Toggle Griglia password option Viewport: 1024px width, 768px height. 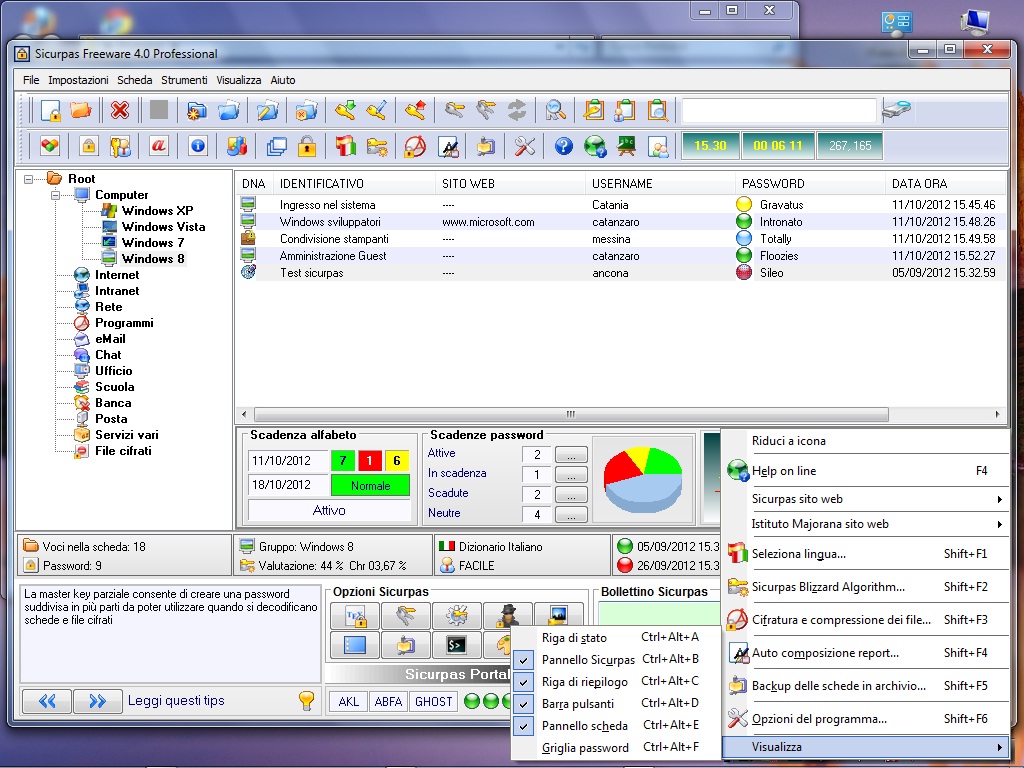click(616, 748)
